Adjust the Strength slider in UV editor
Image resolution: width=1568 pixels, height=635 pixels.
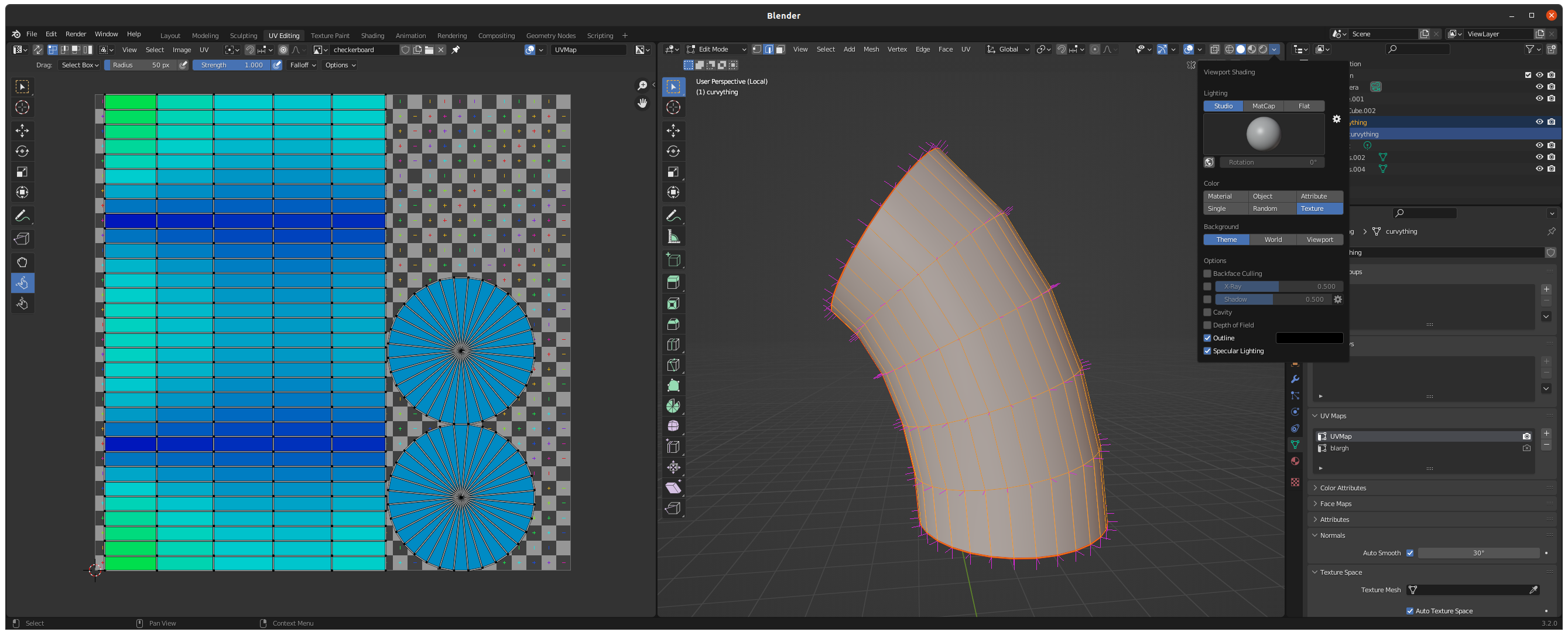point(232,65)
